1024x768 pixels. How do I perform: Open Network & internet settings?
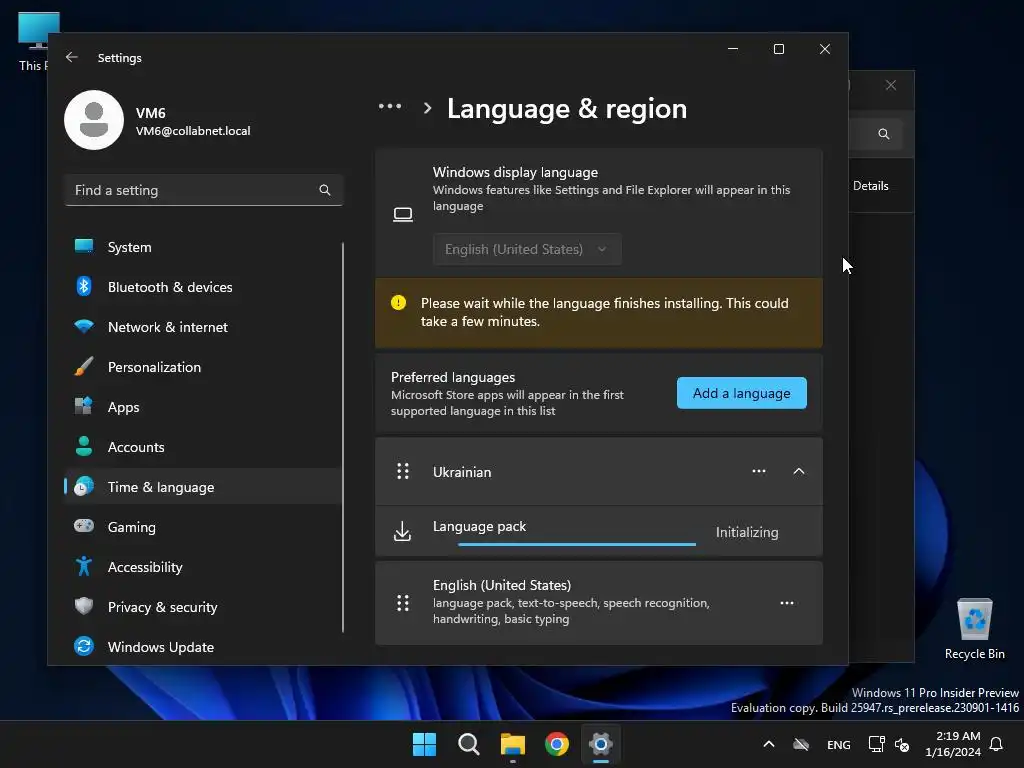point(203,327)
